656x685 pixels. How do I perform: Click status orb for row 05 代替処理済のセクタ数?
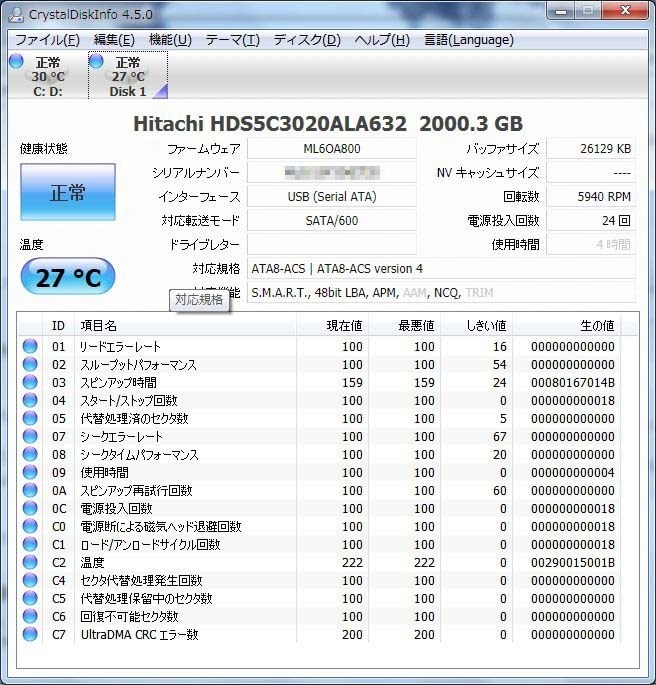pos(30,418)
